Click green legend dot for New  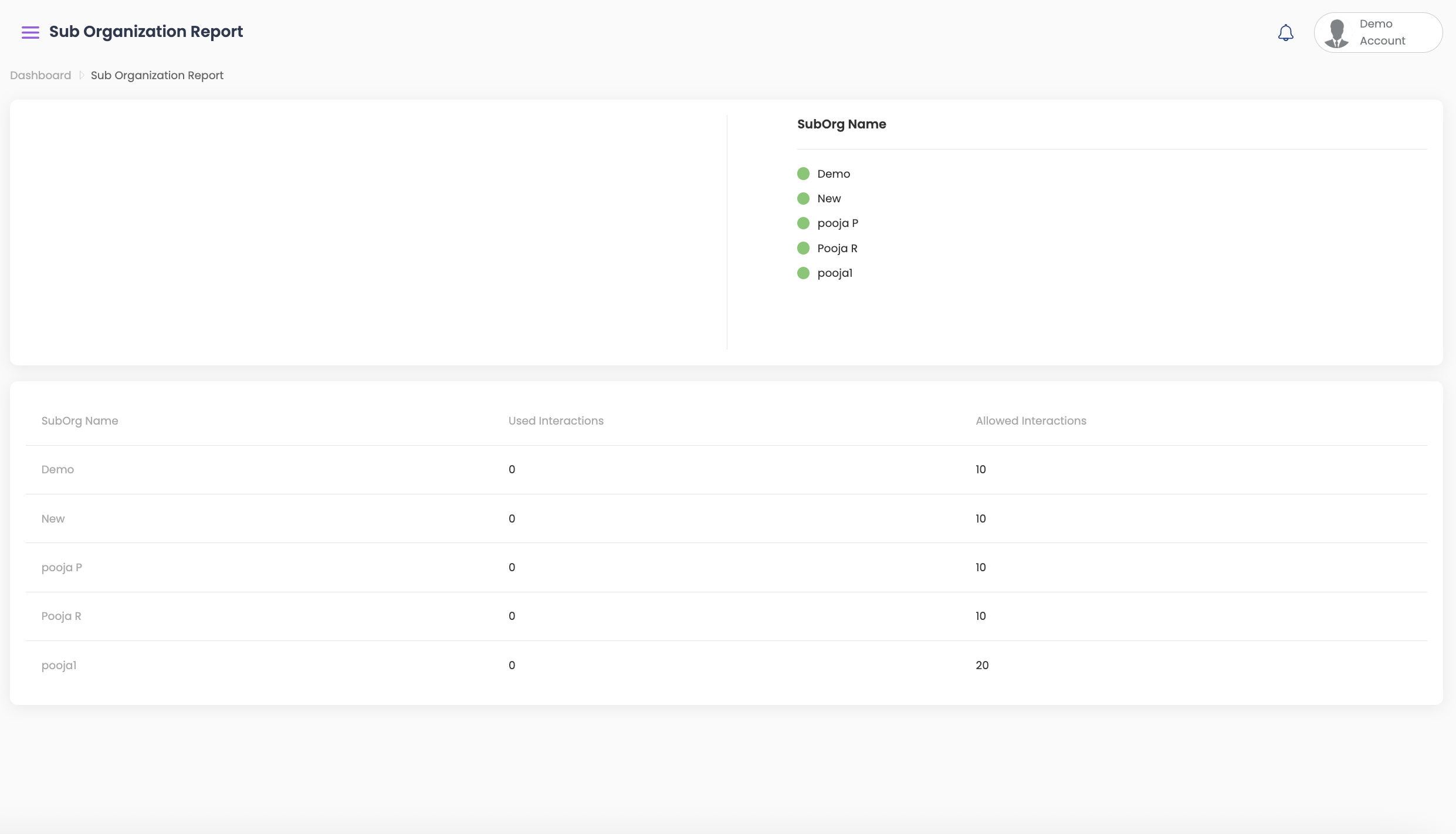pos(803,198)
